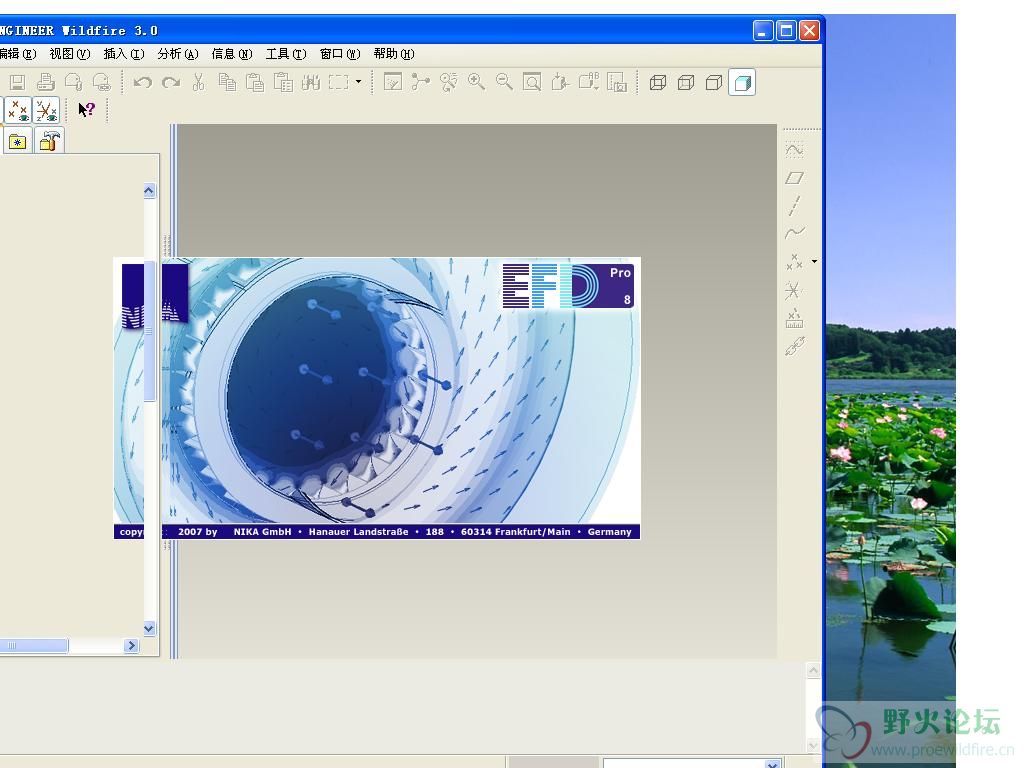Click the Paste clipboard icon
This screenshot has width=1024, height=768.
click(255, 82)
